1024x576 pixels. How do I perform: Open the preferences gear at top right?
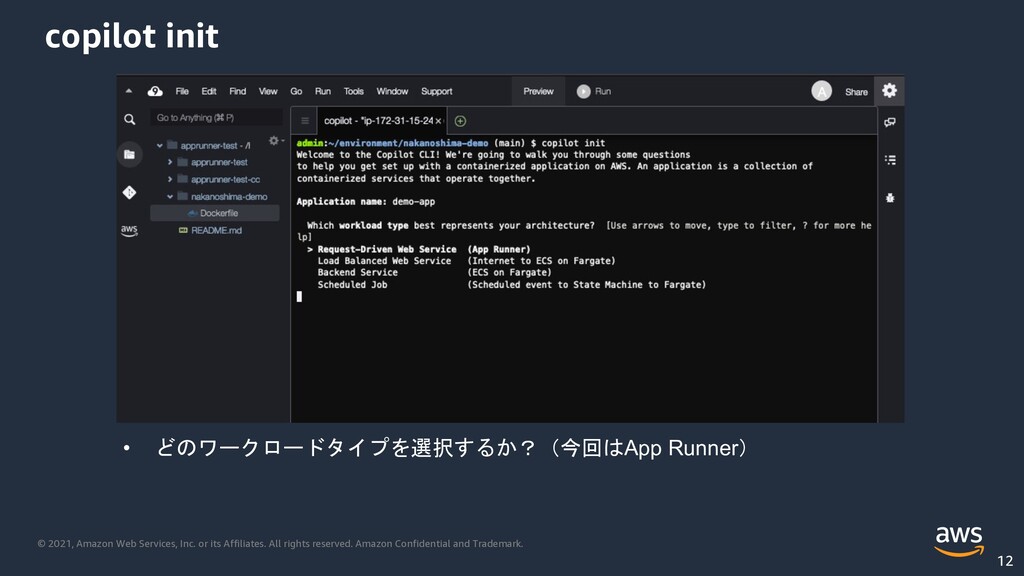pos(889,91)
